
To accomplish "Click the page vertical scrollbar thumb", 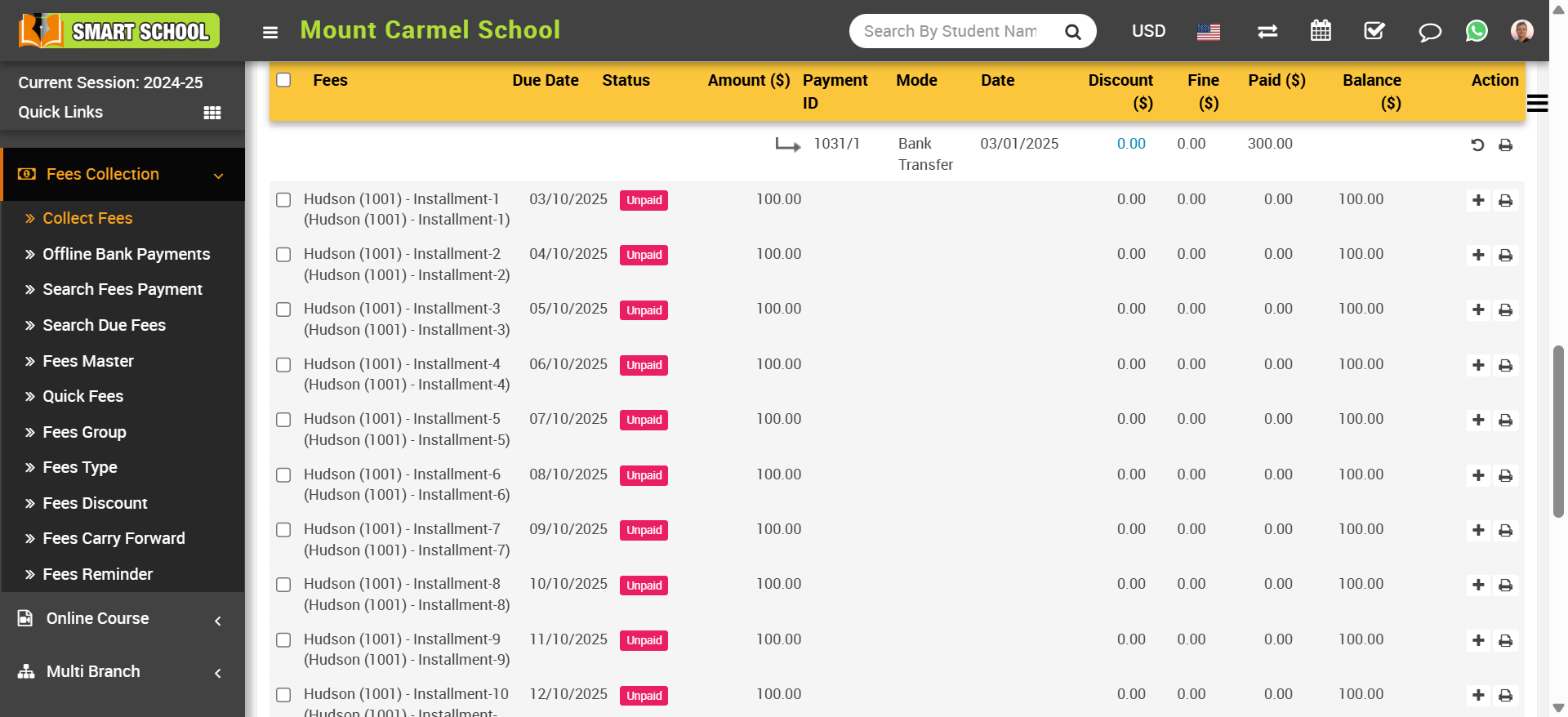I will (1558, 431).
